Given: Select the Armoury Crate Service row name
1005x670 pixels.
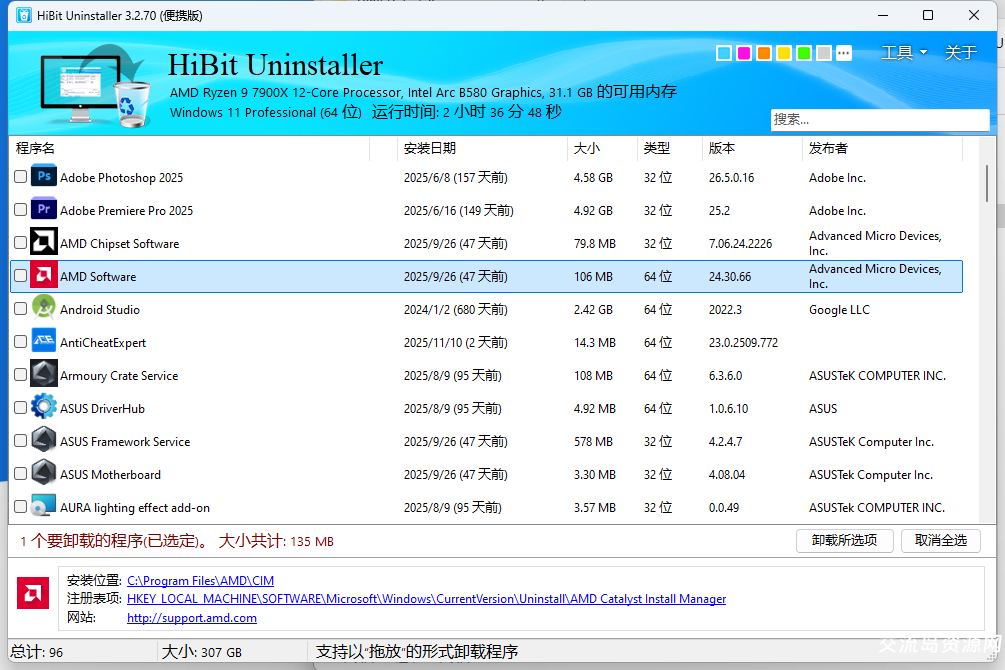Looking at the screenshot, I should (x=119, y=376).
